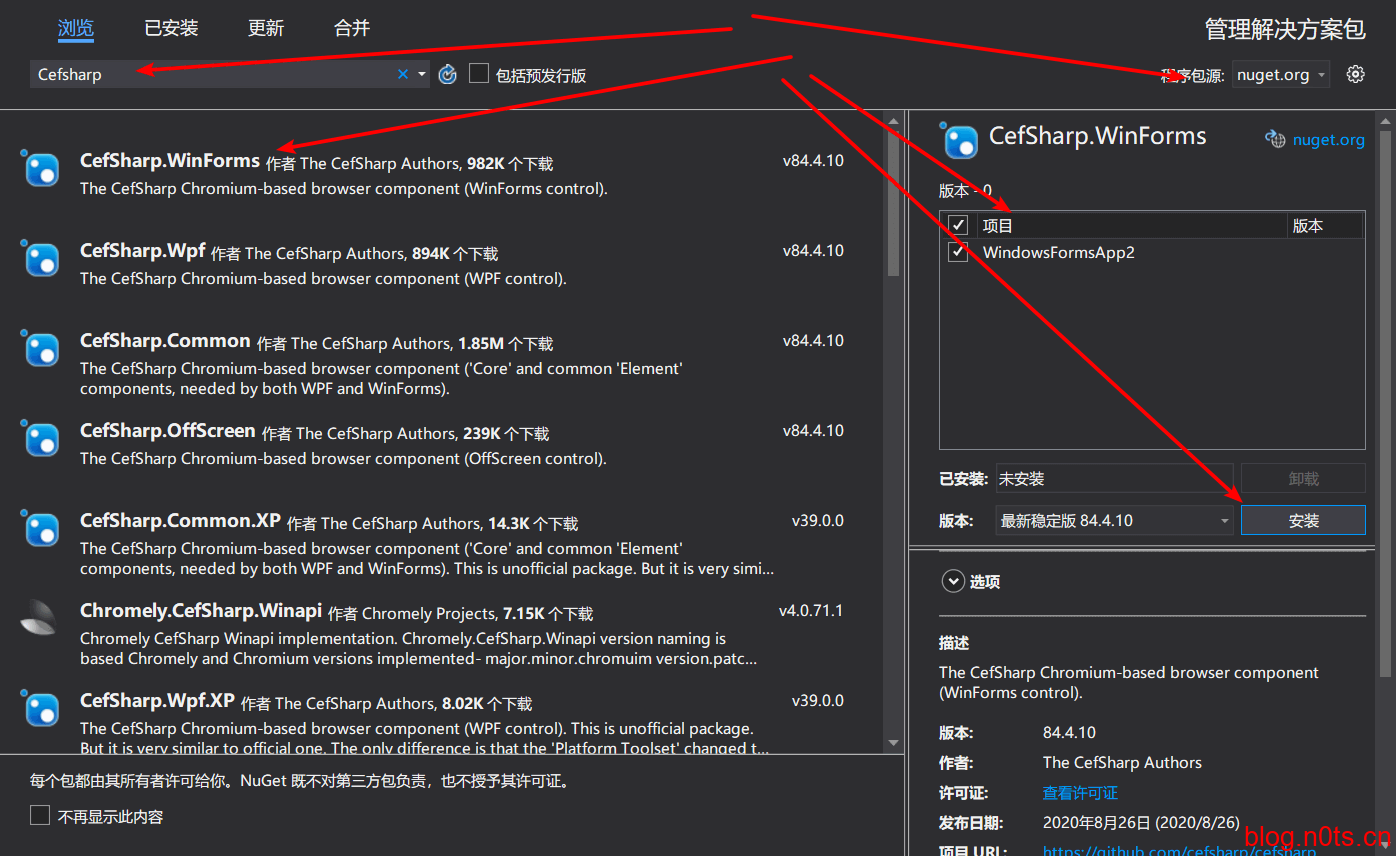This screenshot has height=856, width=1396.
Task: Open the 查看许可证 view license link
Action: (x=1080, y=792)
